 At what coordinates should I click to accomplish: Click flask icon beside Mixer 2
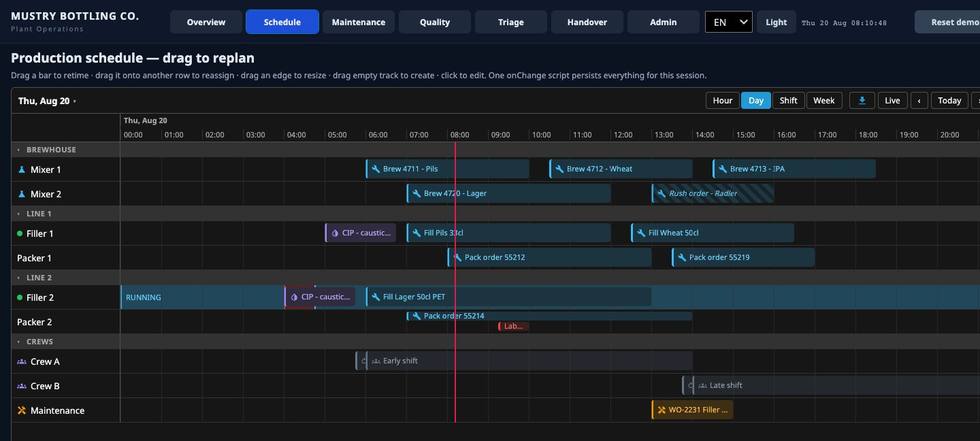pos(22,194)
